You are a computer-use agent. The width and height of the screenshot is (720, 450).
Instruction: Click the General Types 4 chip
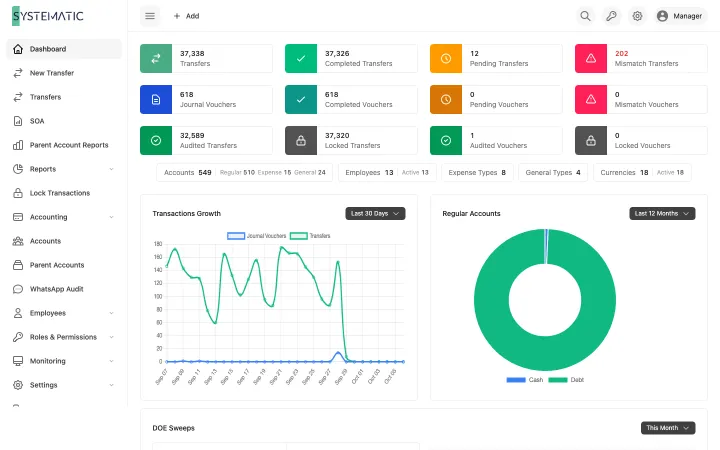[x=553, y=173]
